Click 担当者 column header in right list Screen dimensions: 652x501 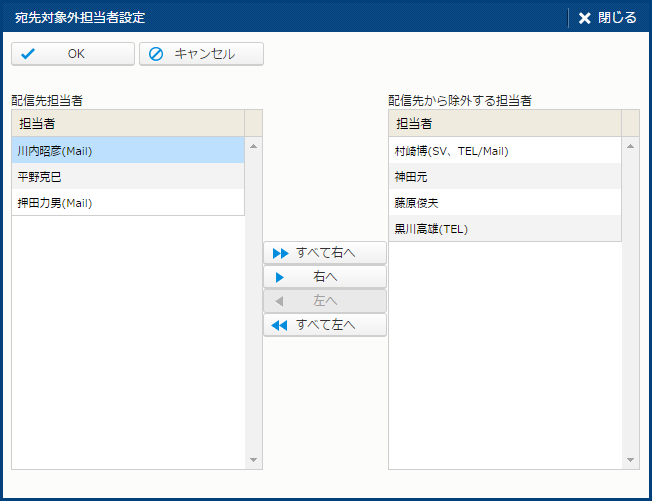pos(504,123)
